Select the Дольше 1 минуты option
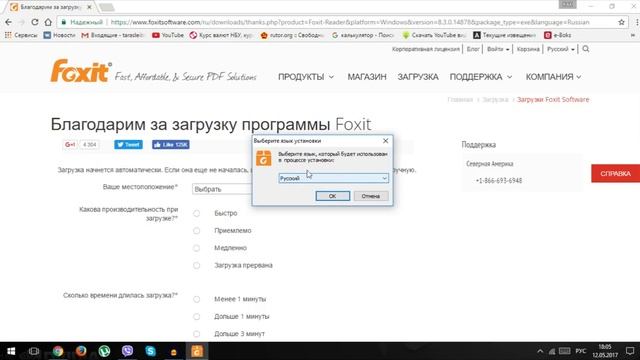Image resolution: width=640 pixels, height=360 pixels. click(196, 316)
